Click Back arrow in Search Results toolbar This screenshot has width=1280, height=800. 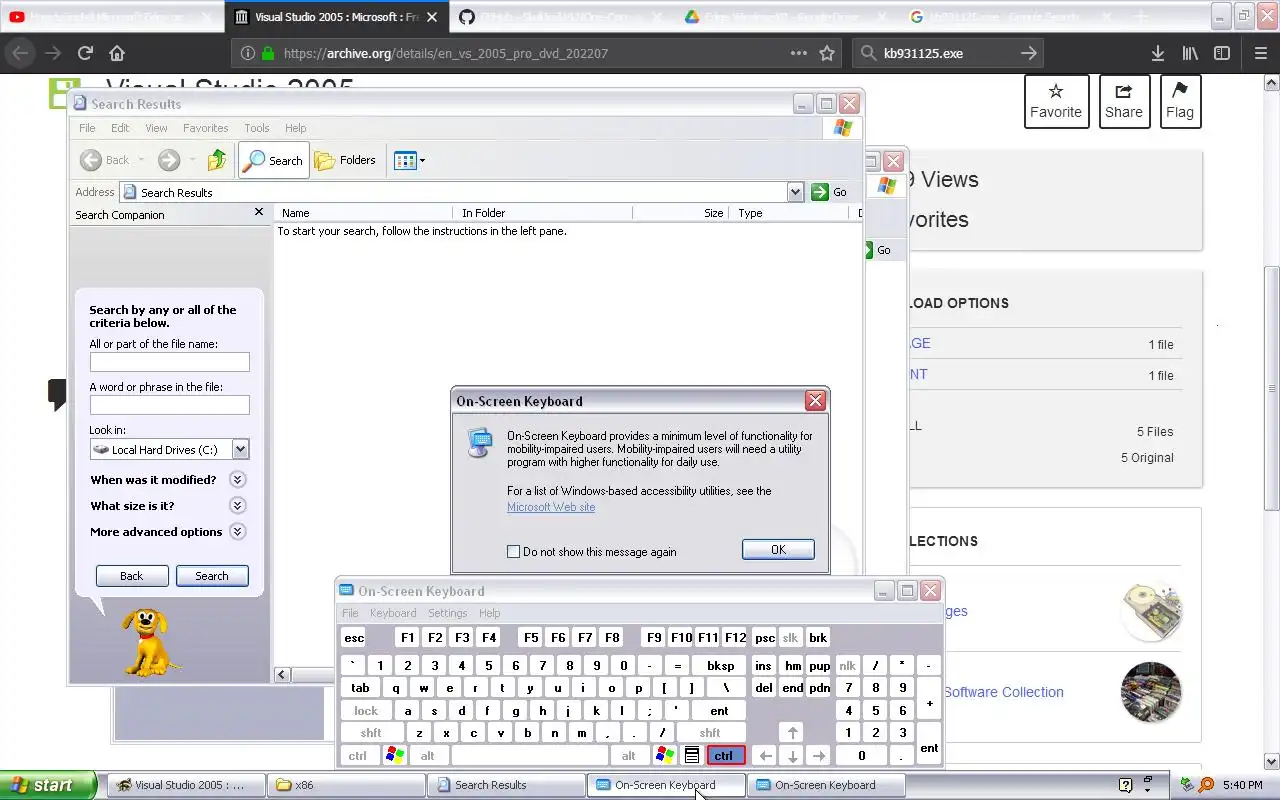[106, 160]
